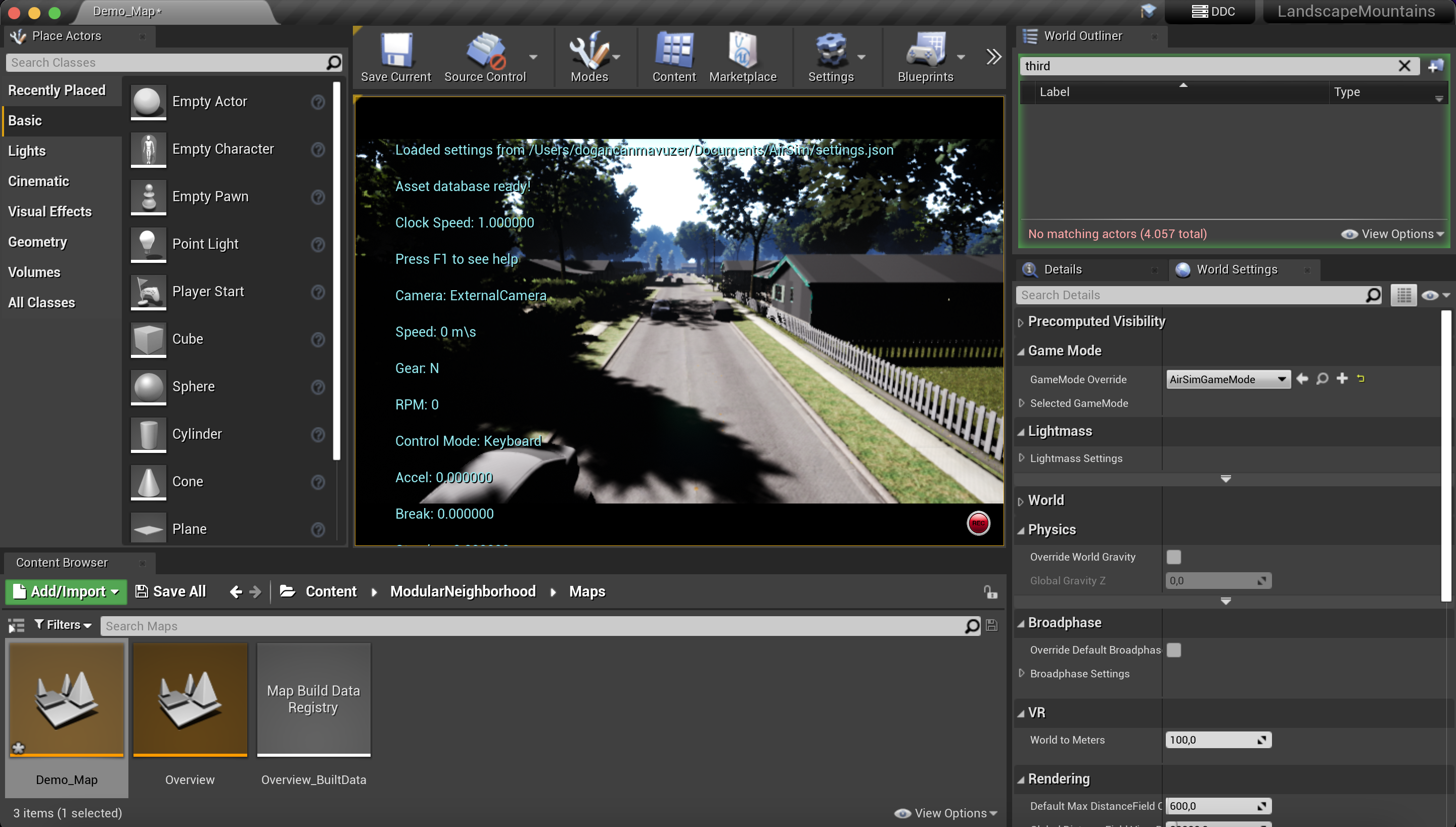
Task: Open the Filters dropdown in Content Browser
Action: 63,625
